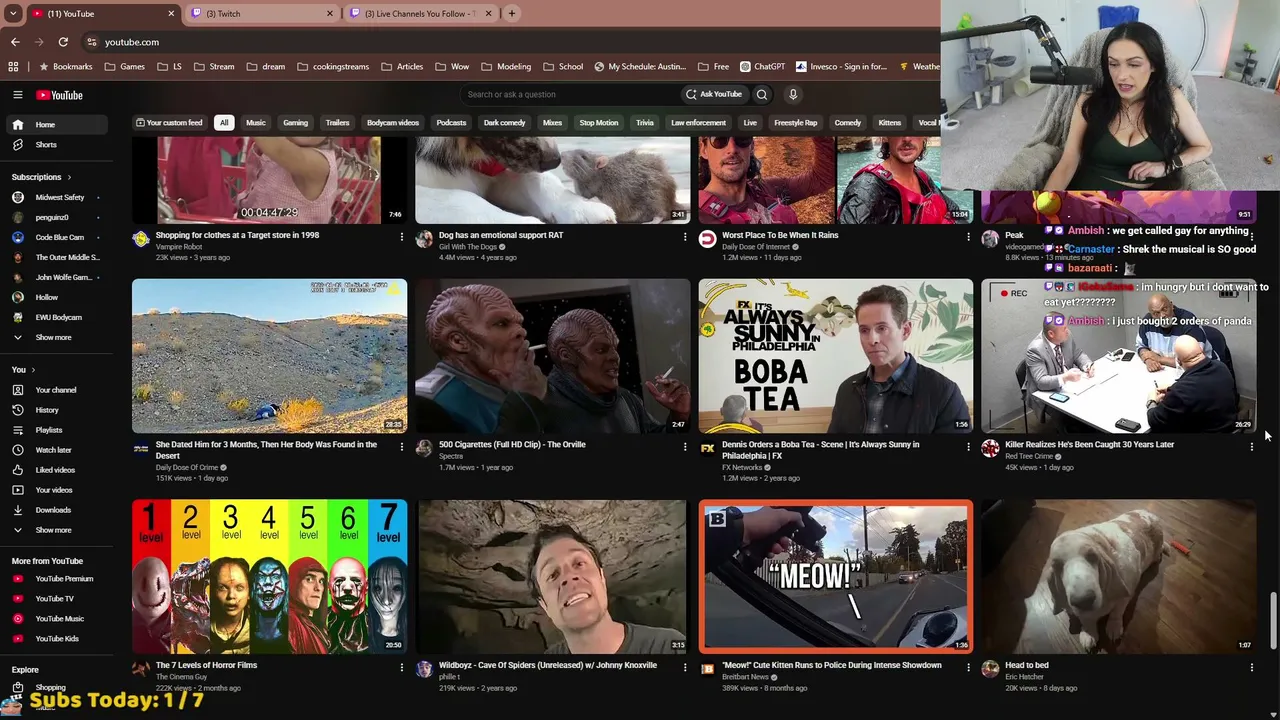Open YouTube Kids from the sidebar
Image resolution: width=1280 pixels, height=720 pixels.
(x=56, y=639)
